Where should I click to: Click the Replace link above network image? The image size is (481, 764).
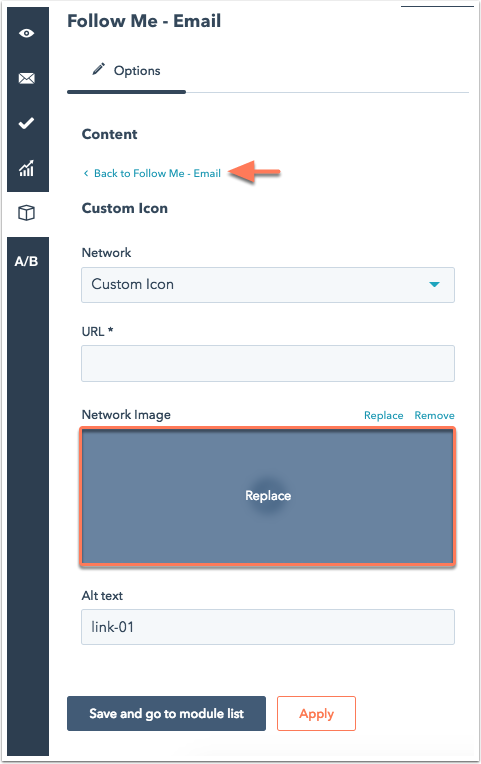point(384,415)
